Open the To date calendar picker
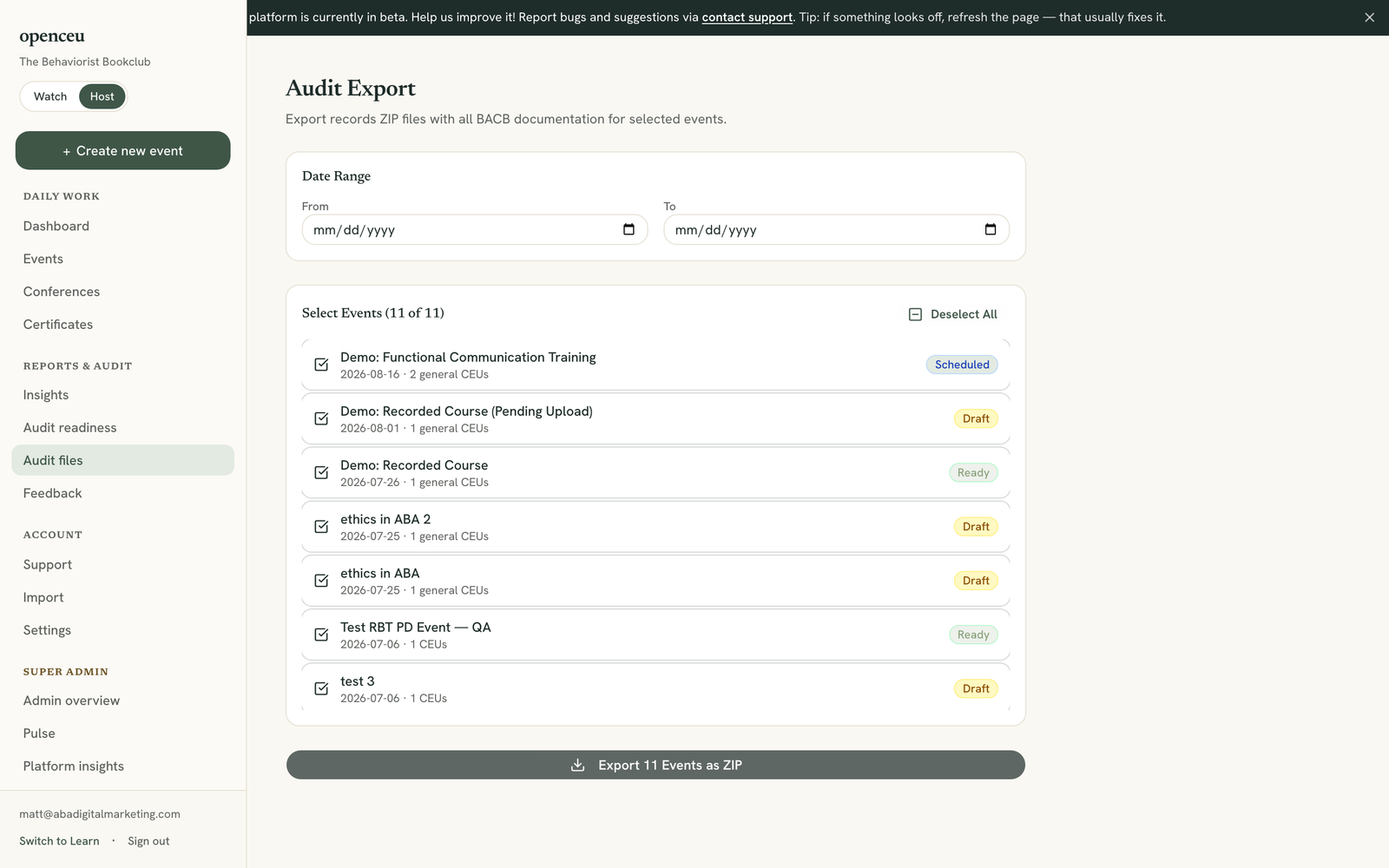The image size is (1389, 868). click(991, 230)
